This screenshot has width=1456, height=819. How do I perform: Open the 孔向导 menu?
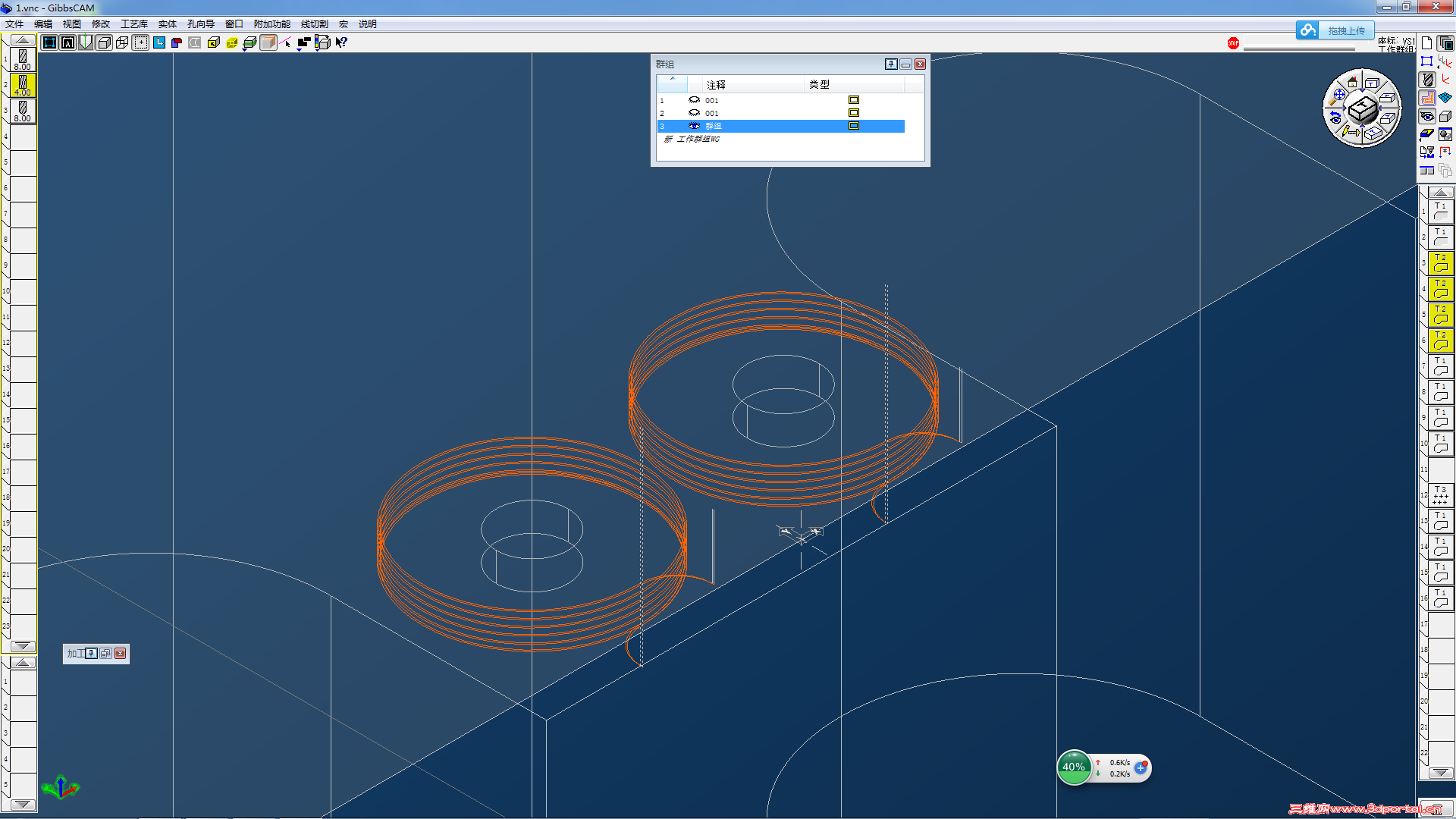201,24
